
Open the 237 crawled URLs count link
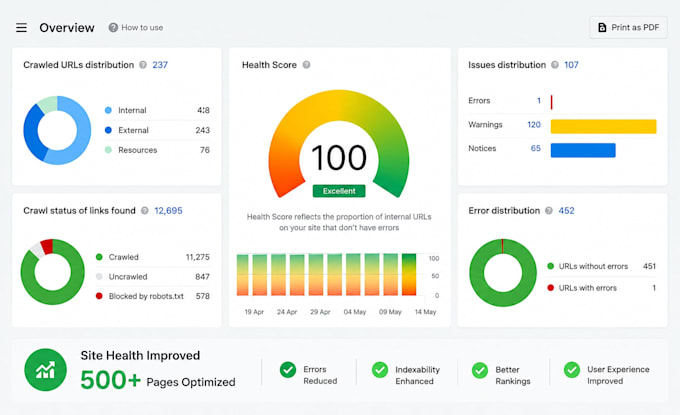click(160, 65)
